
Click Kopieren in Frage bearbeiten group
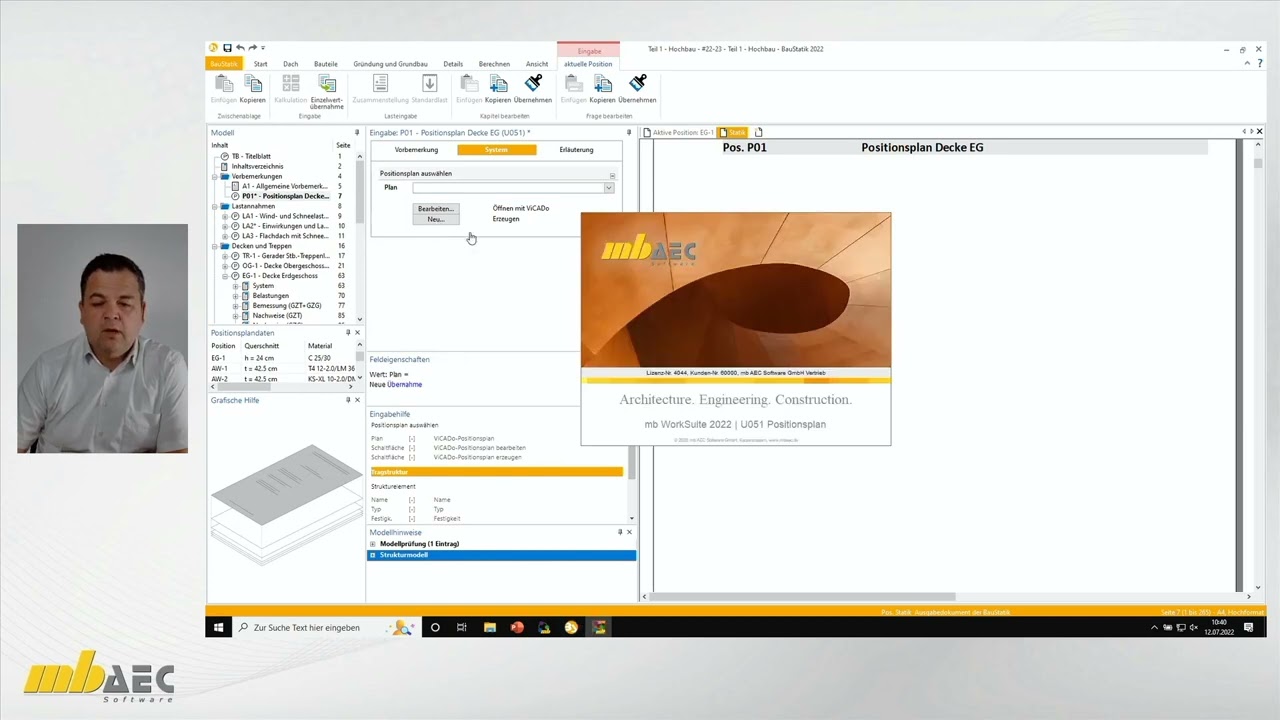click(602, 89)
